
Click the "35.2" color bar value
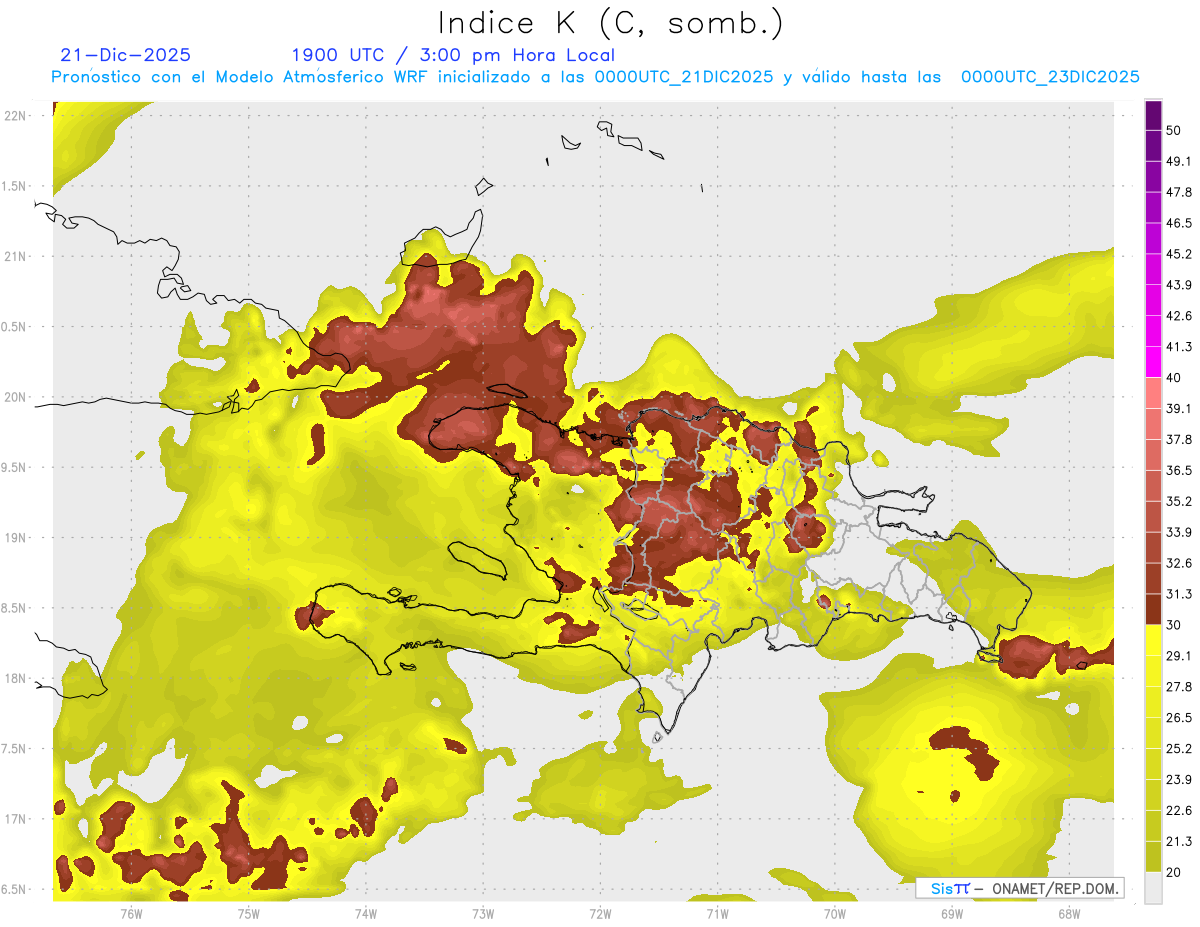(x=1179, y=501)
